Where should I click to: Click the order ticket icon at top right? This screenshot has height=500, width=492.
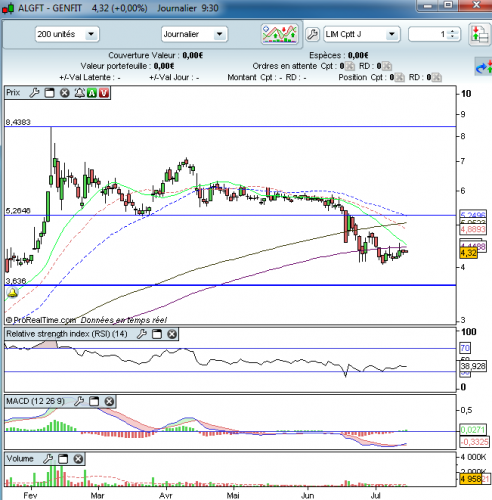coord(479,34)
